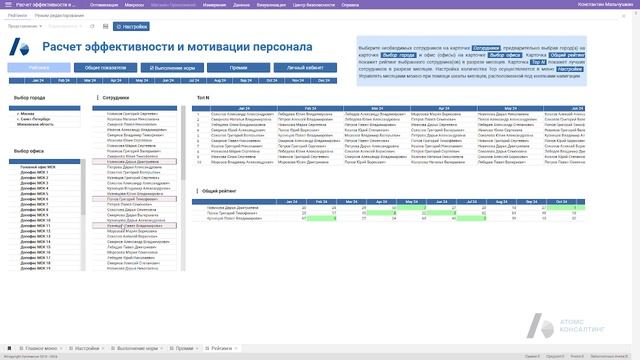Viewport: 640px width, 360px height.
Task: Open the Справка menu
Action: coord(350,5)
